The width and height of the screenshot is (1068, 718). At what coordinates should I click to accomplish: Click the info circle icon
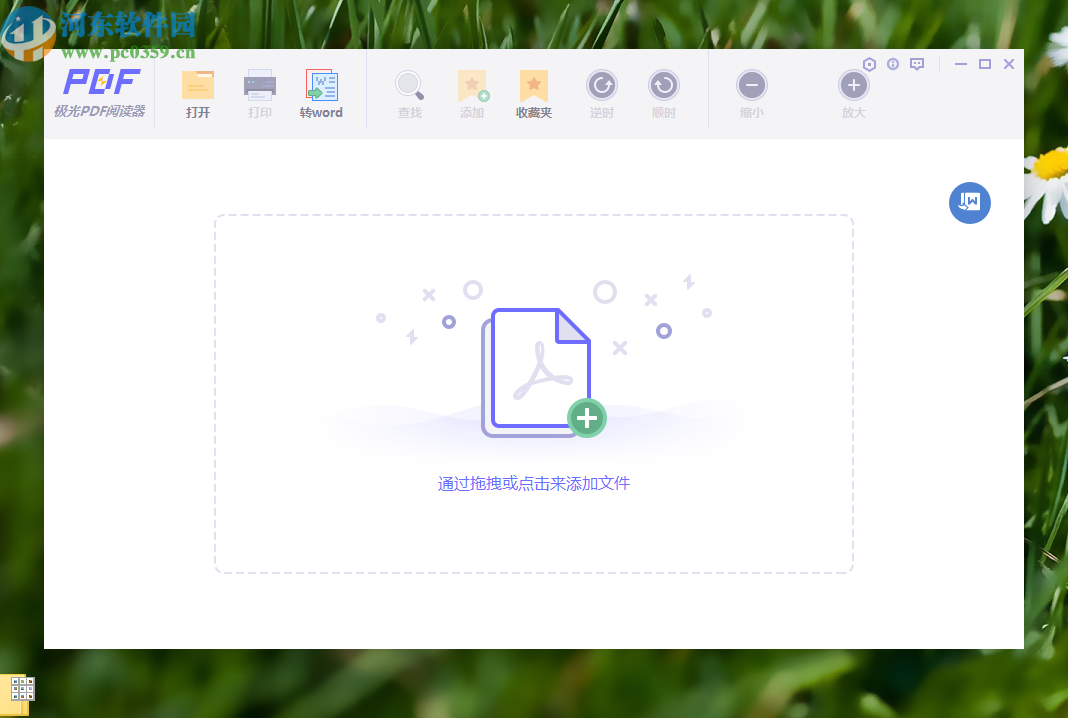[893, 63]
